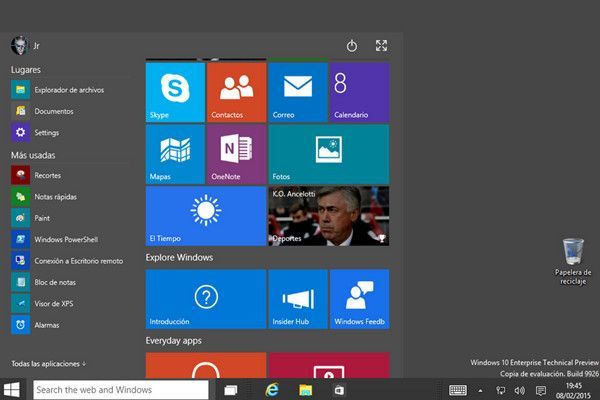This screenshot has width=600, height=400.
Task: Click the Jr user account picture
Action: [19, 46]
